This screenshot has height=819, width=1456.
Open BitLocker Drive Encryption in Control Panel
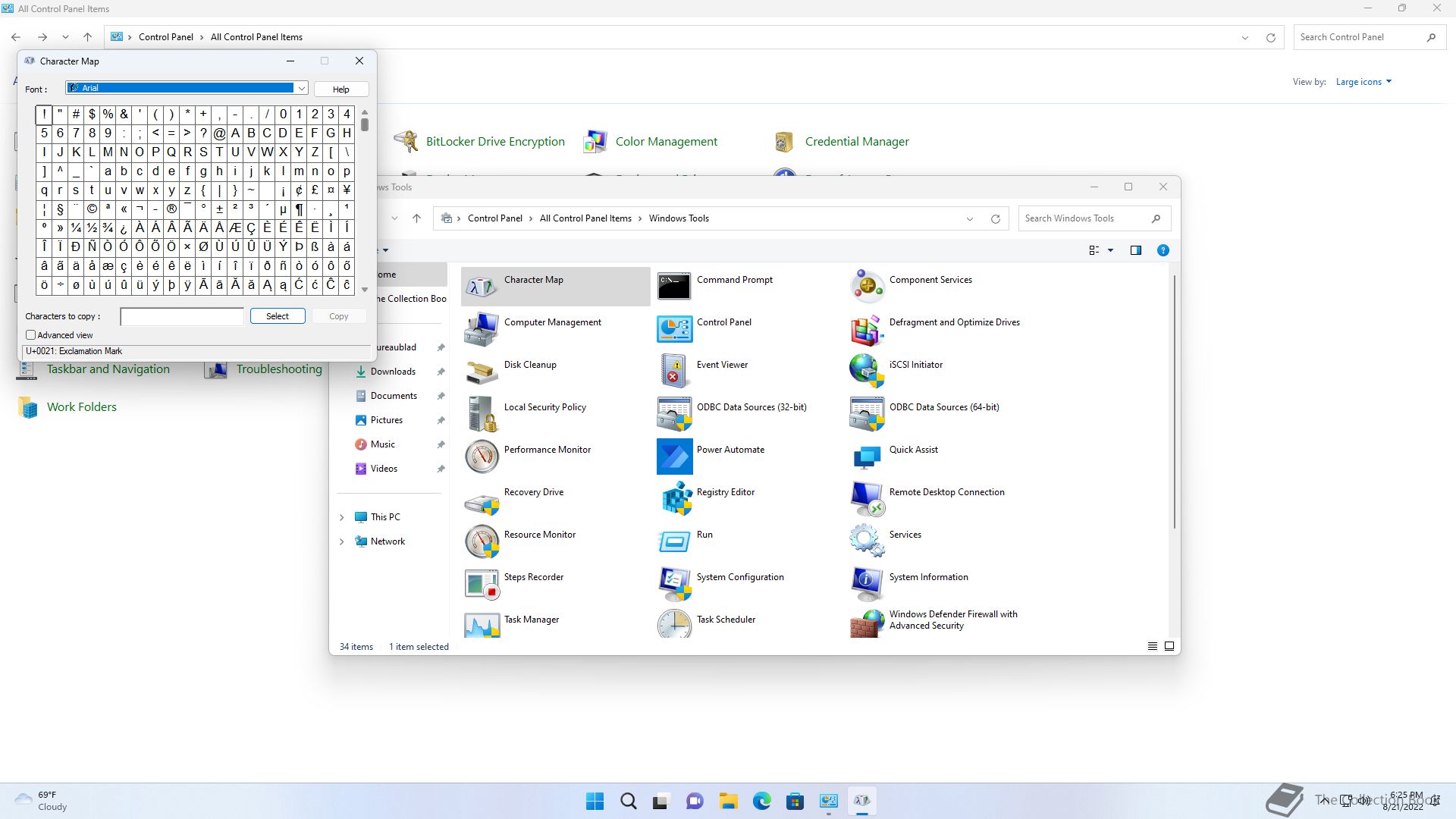tap(479, 141)
